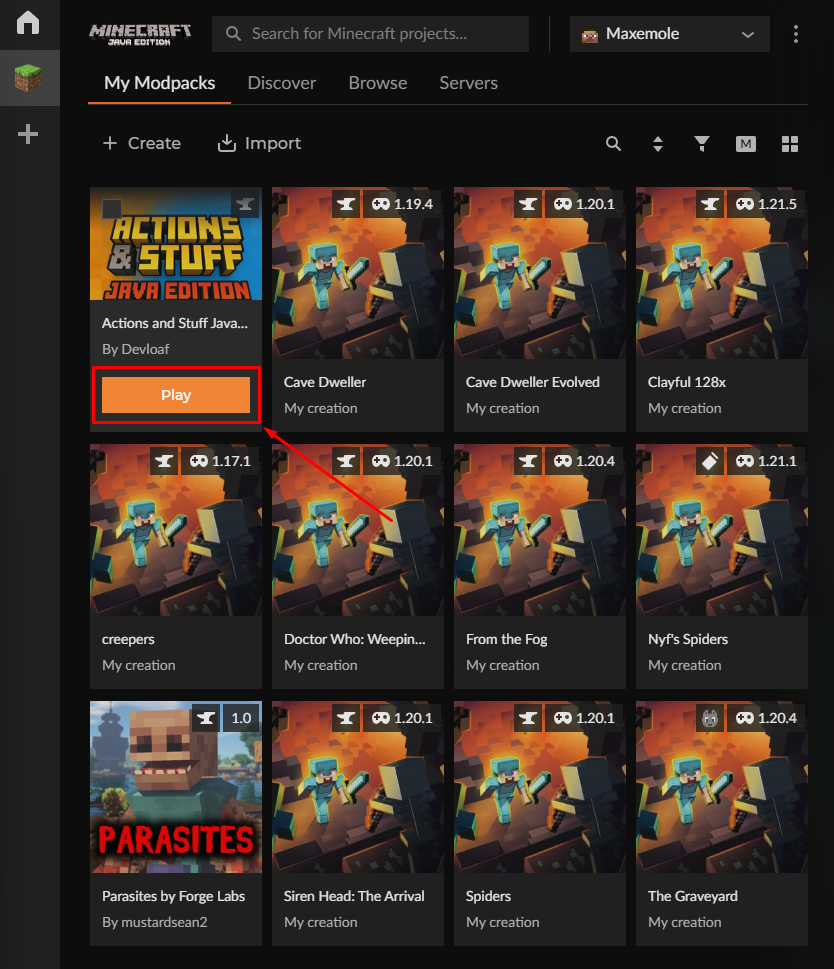Open the sort order control
The height and width of the screenshot is (969, 834).
point(657,143)
